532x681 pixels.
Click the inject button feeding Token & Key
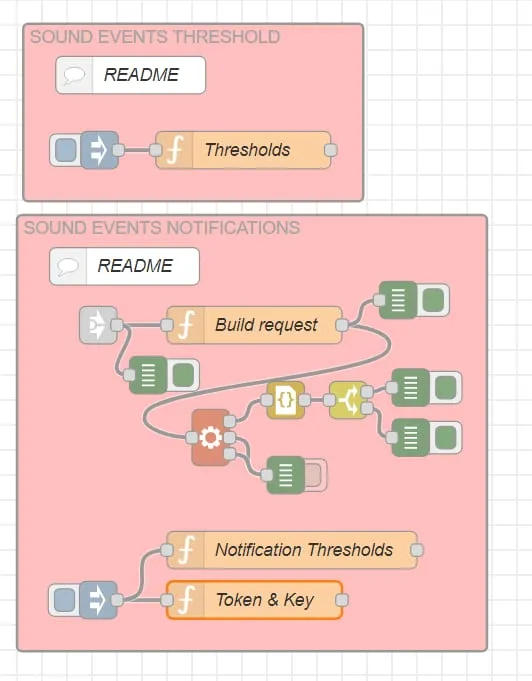(64, 600)
